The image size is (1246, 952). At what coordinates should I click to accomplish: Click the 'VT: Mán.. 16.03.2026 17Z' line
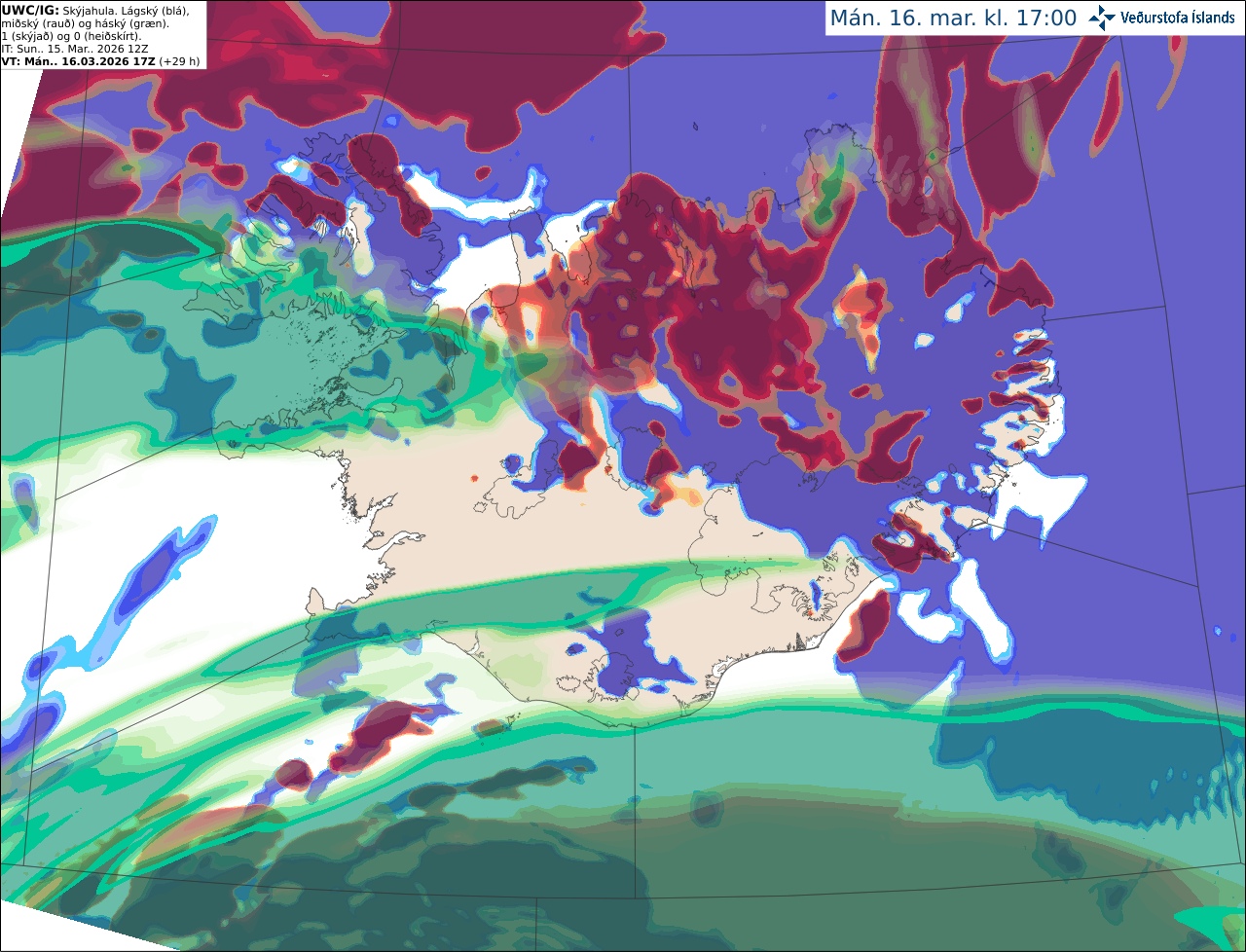78,61
